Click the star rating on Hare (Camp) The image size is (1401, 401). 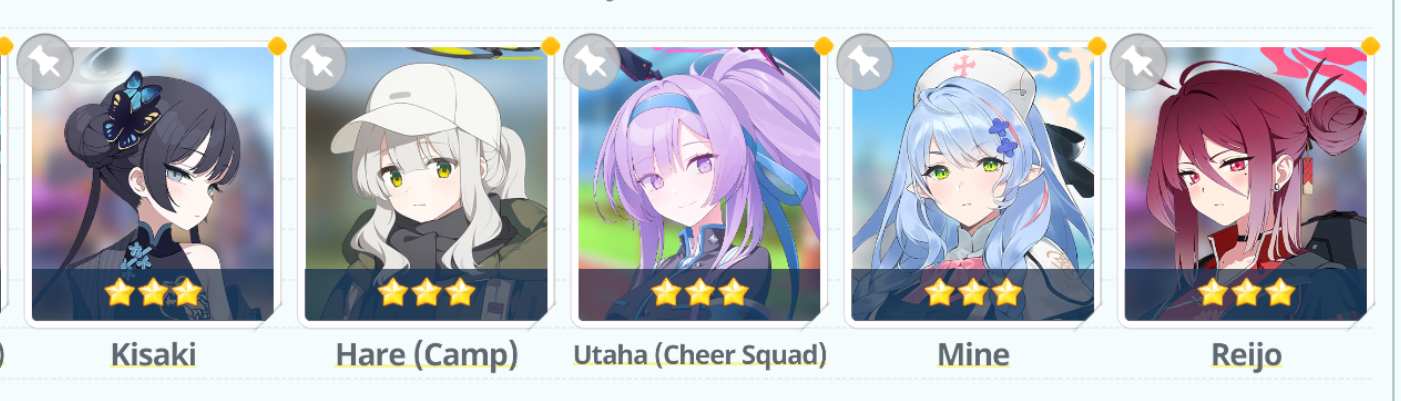coord(426,293)
